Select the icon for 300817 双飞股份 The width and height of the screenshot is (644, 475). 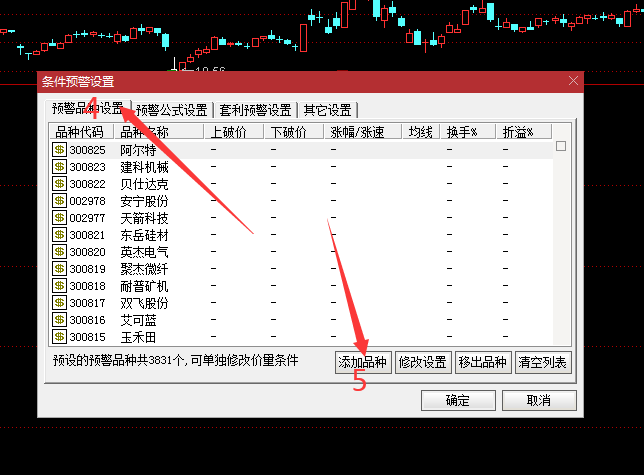[59, 303]
